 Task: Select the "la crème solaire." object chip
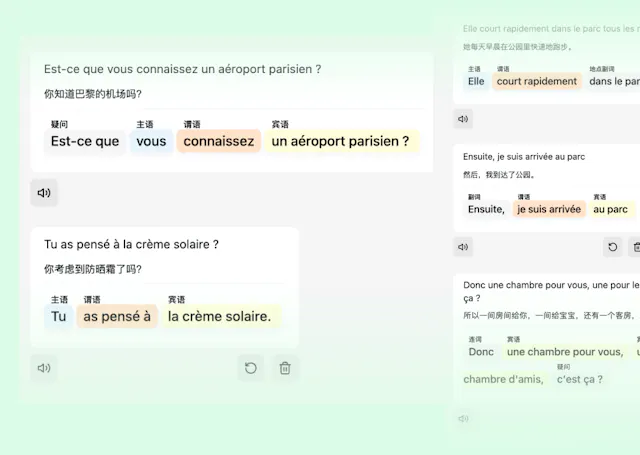pyautogui.click(x=219, y=316)
